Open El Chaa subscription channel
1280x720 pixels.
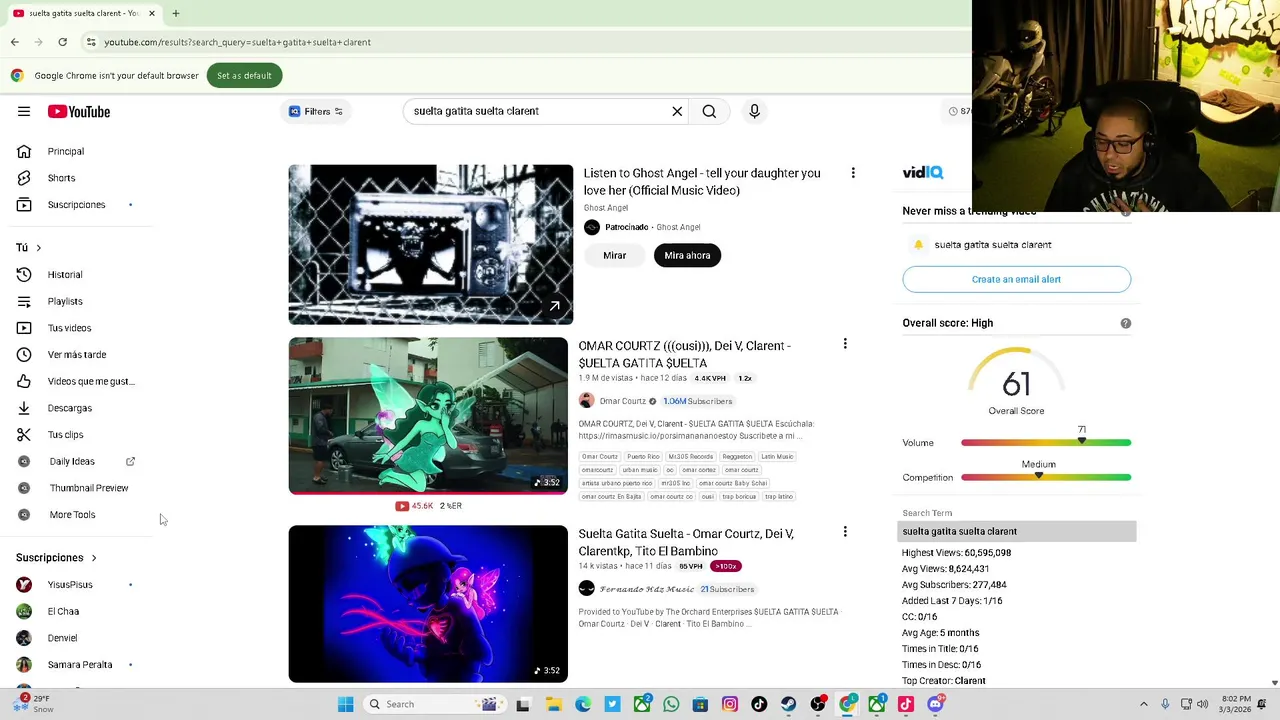[x=63, y=611]
